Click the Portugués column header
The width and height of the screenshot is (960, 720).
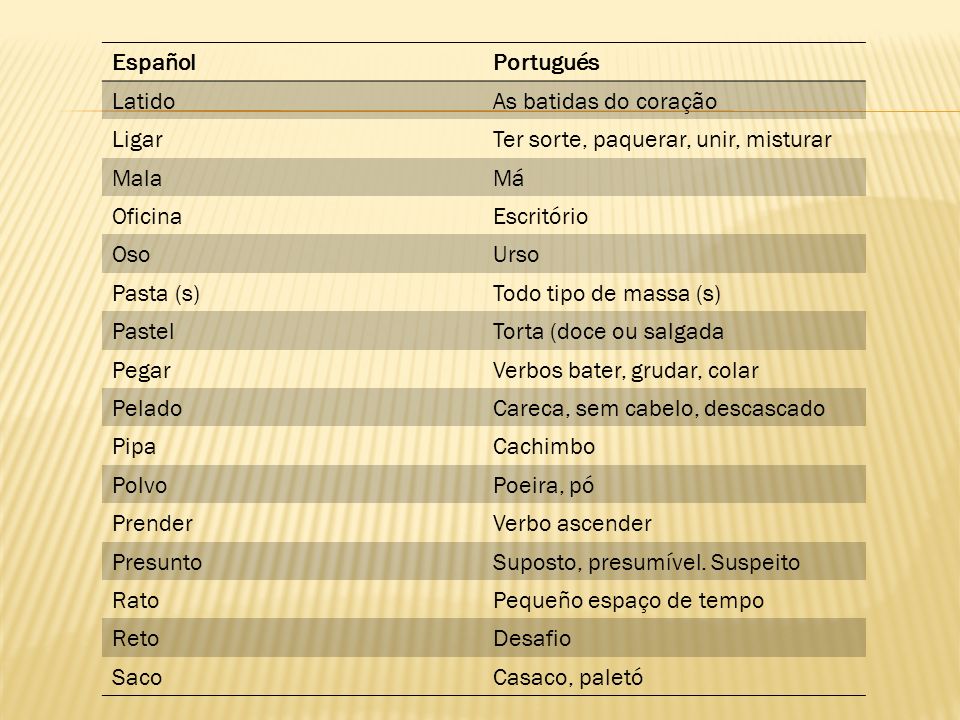coord(546,62)
